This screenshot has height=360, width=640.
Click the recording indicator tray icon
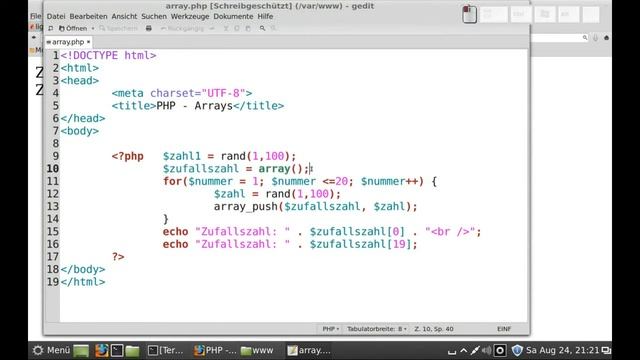500,350
